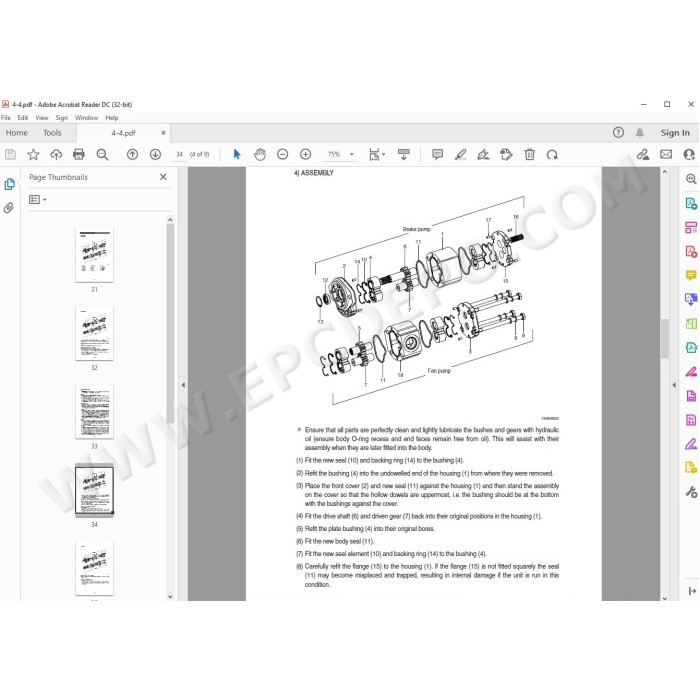Switch to the Tools tab
The image size is (700, 700).
(x=52, y=133)
